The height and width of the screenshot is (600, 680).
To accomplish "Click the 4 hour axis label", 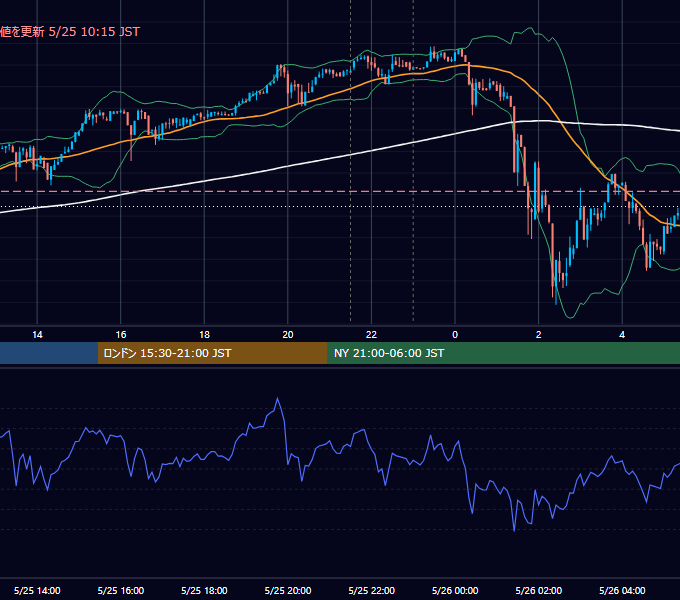I will coord(622,335).
